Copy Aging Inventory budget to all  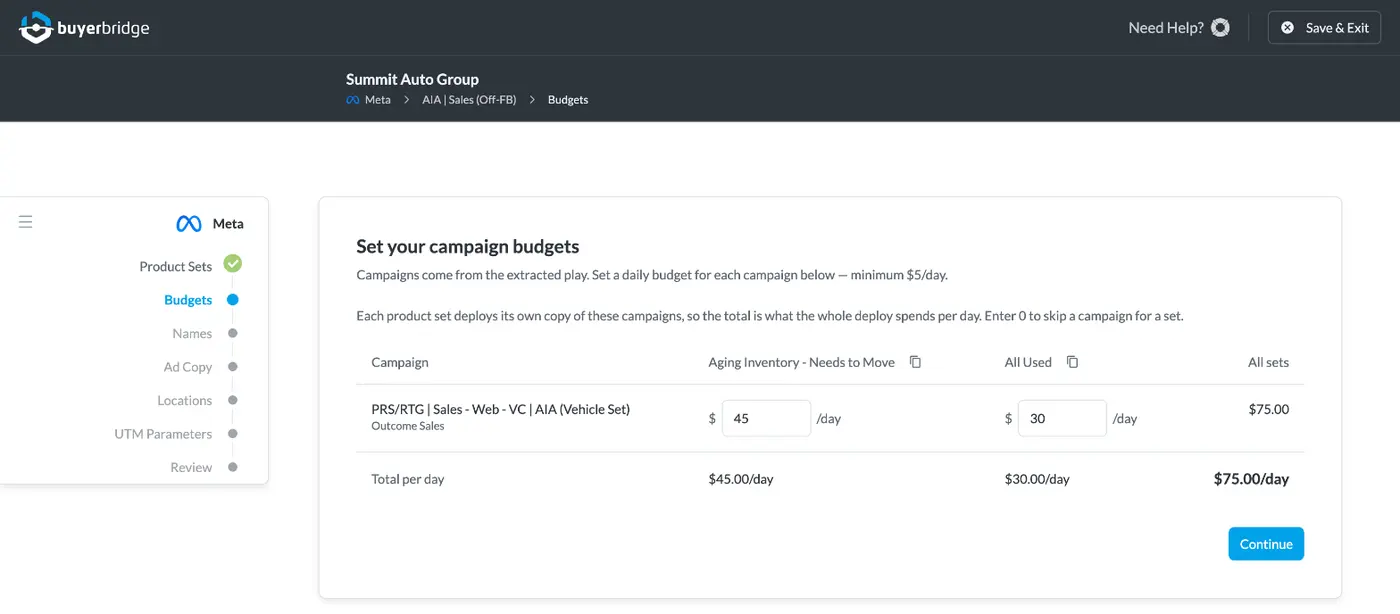pyautogui.click(x=915, y=362)
